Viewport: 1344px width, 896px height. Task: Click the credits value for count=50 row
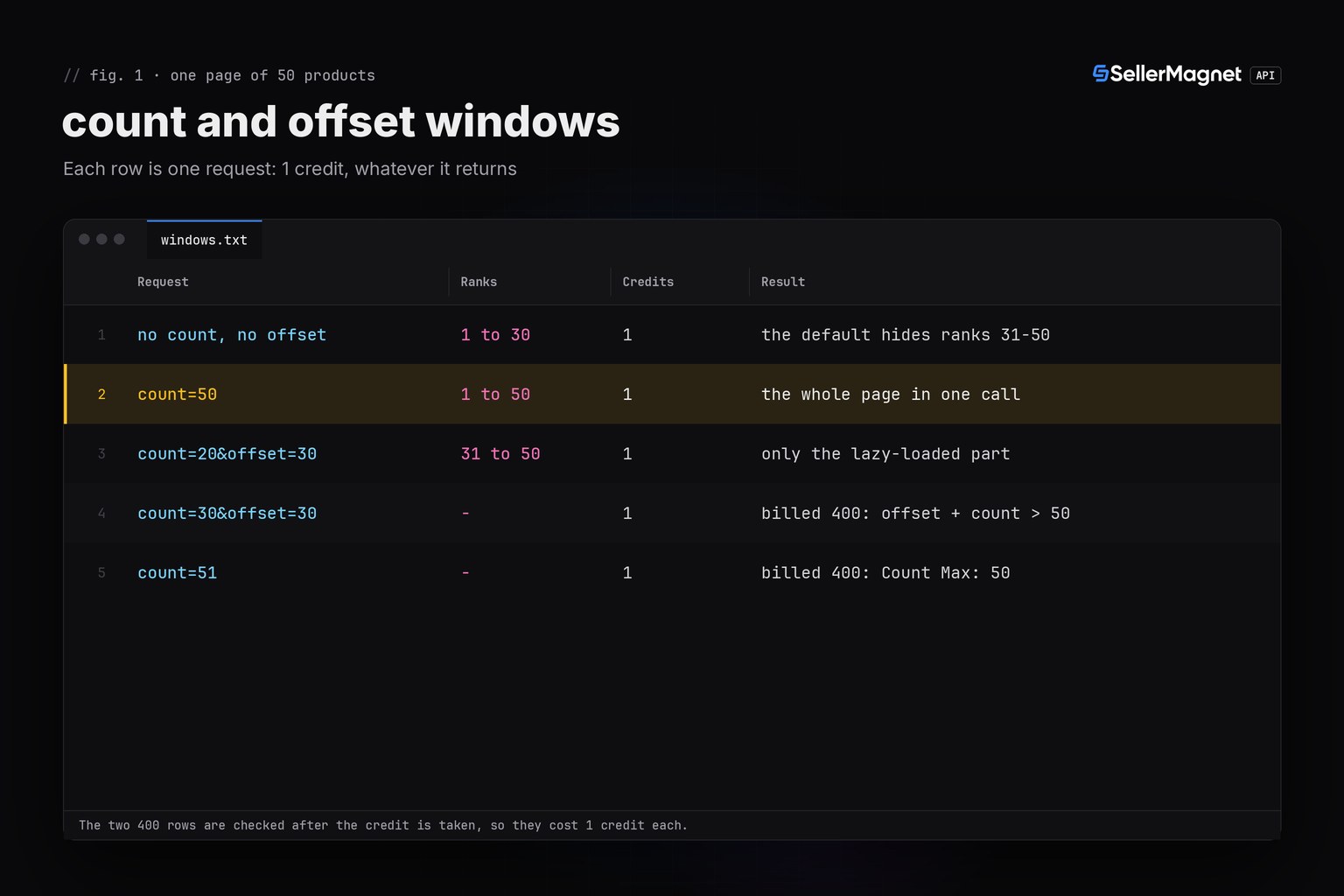627,395
